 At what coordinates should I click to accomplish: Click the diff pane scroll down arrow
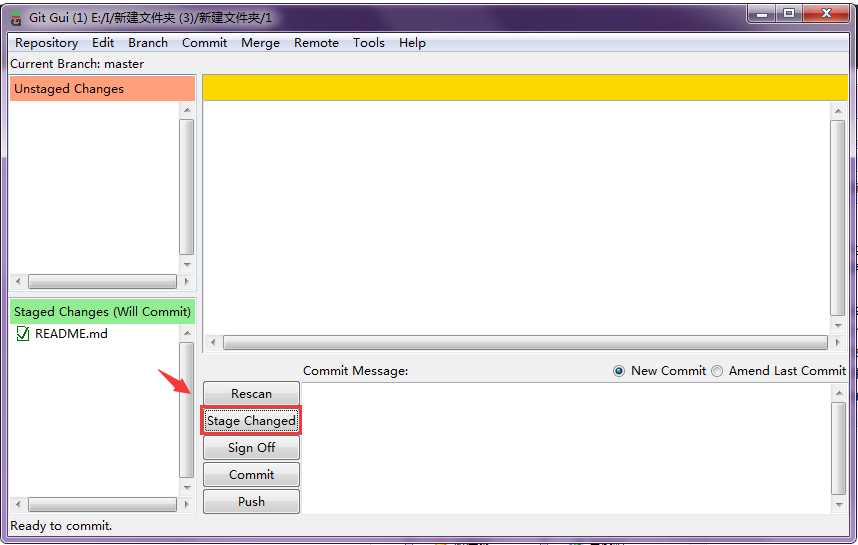(x=838, y=326)
